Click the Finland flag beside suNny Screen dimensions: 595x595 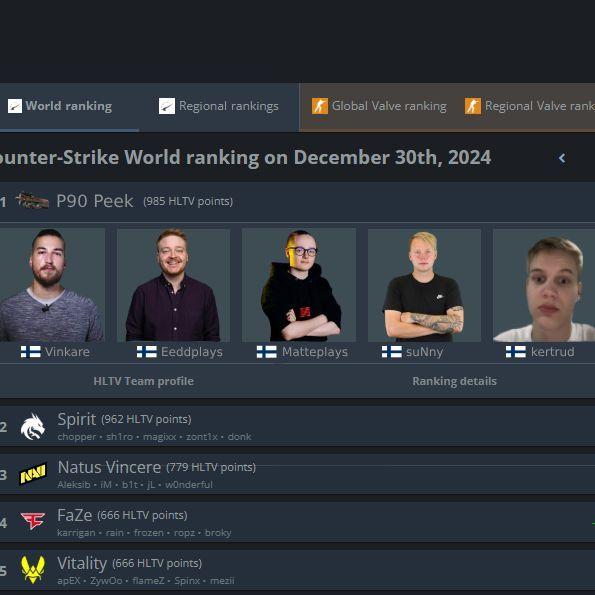tap(392, 352)
